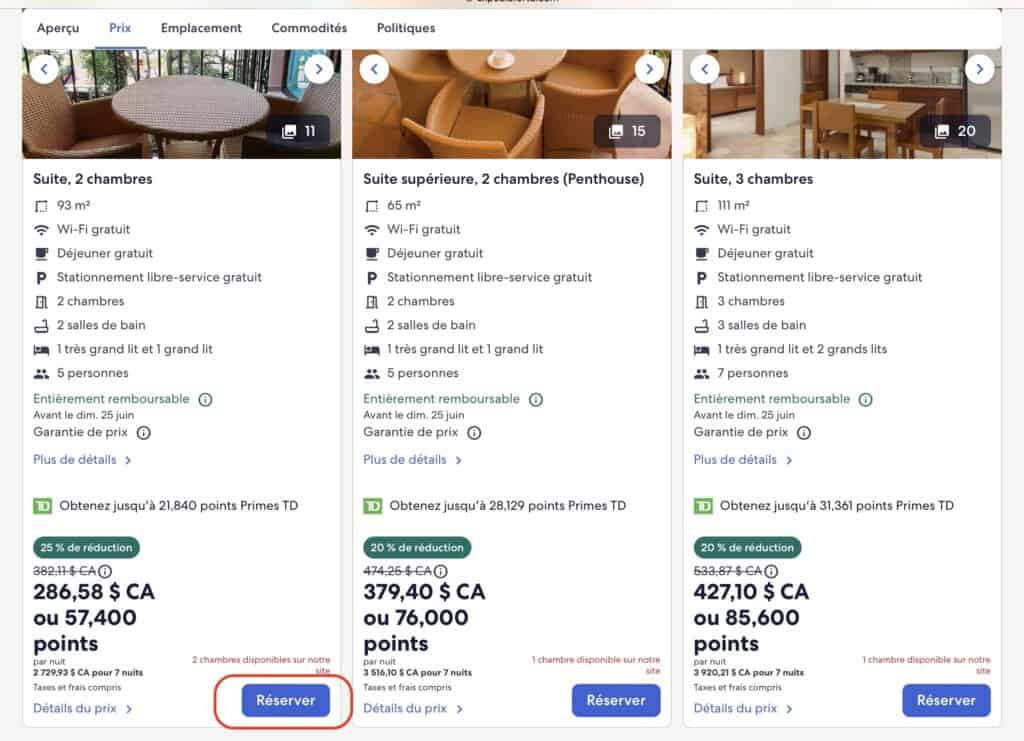Select the Aperçu tab
Image resolution: width=1024 pixels, height=741 pixels.
(x=58, y=28)
